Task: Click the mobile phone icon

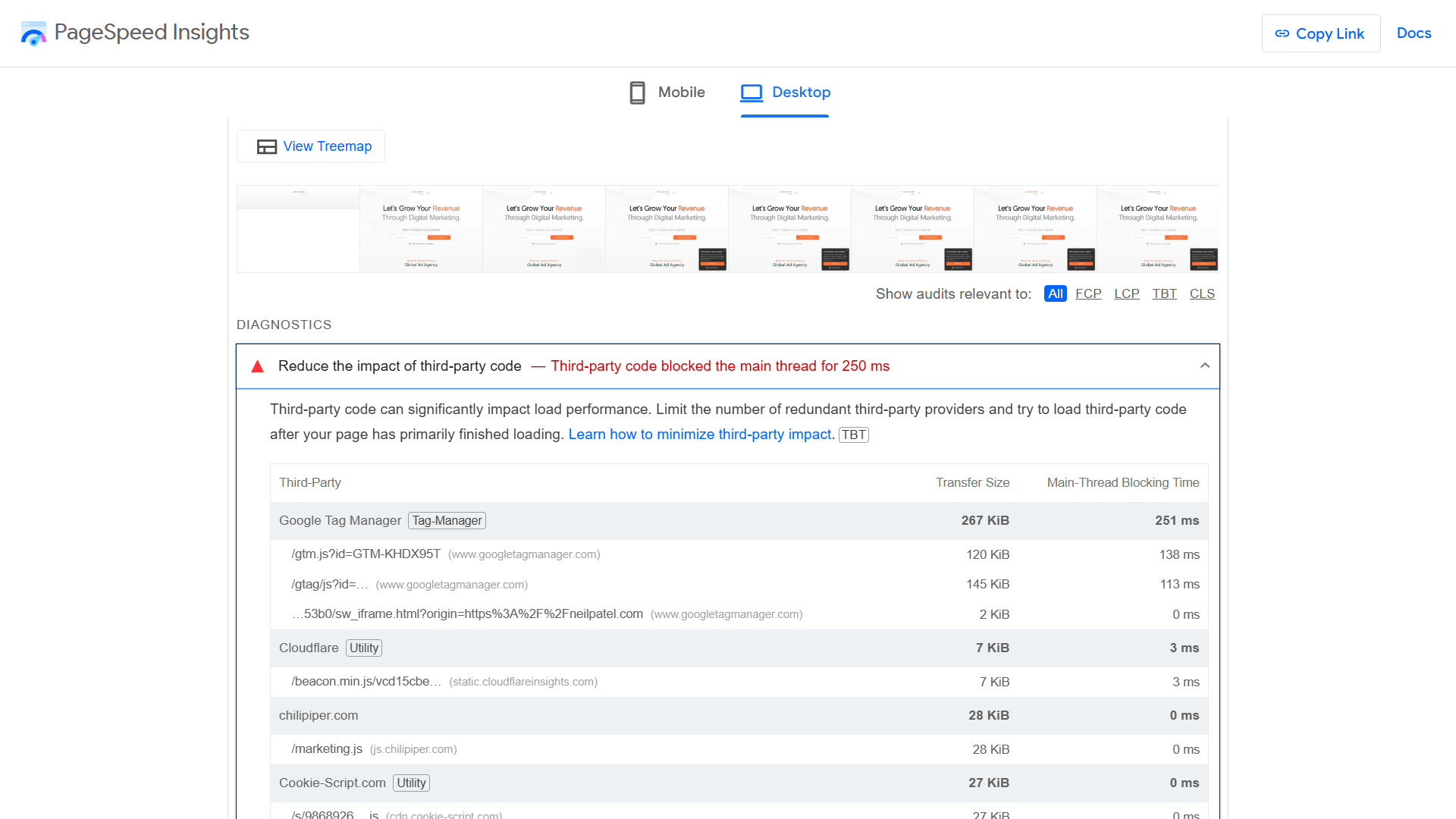Action: point(638,93)
